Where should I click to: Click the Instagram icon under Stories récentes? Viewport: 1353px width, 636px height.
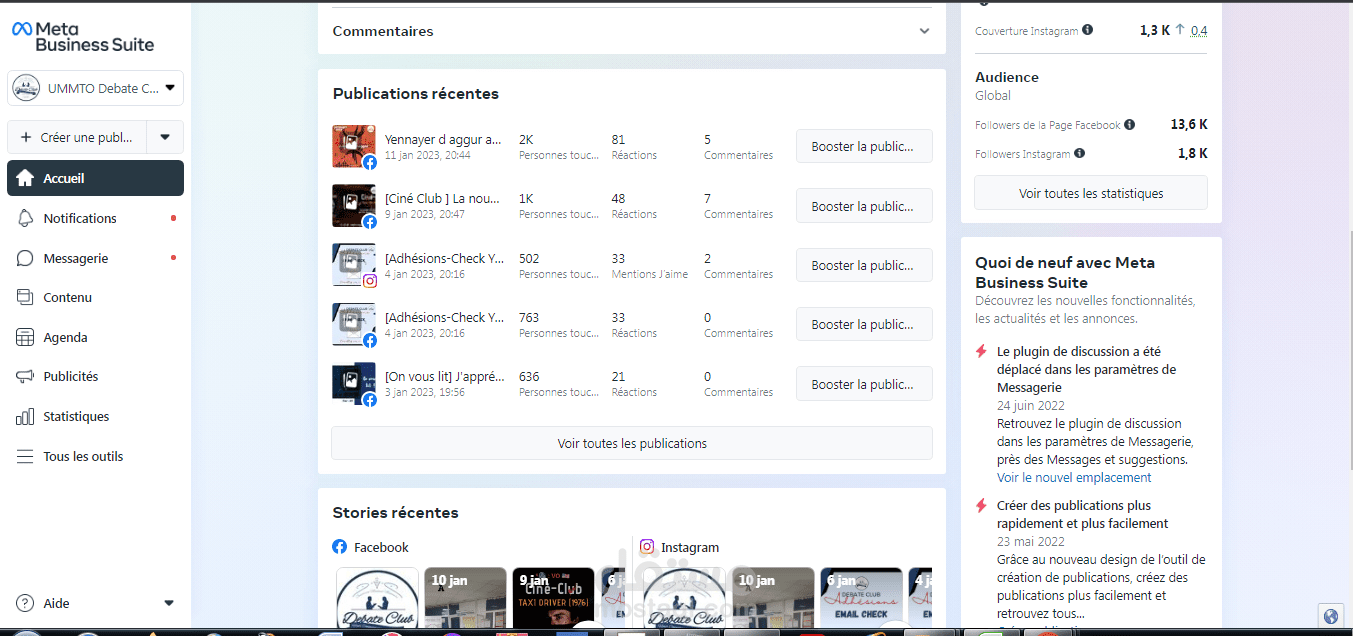[647, 547]
